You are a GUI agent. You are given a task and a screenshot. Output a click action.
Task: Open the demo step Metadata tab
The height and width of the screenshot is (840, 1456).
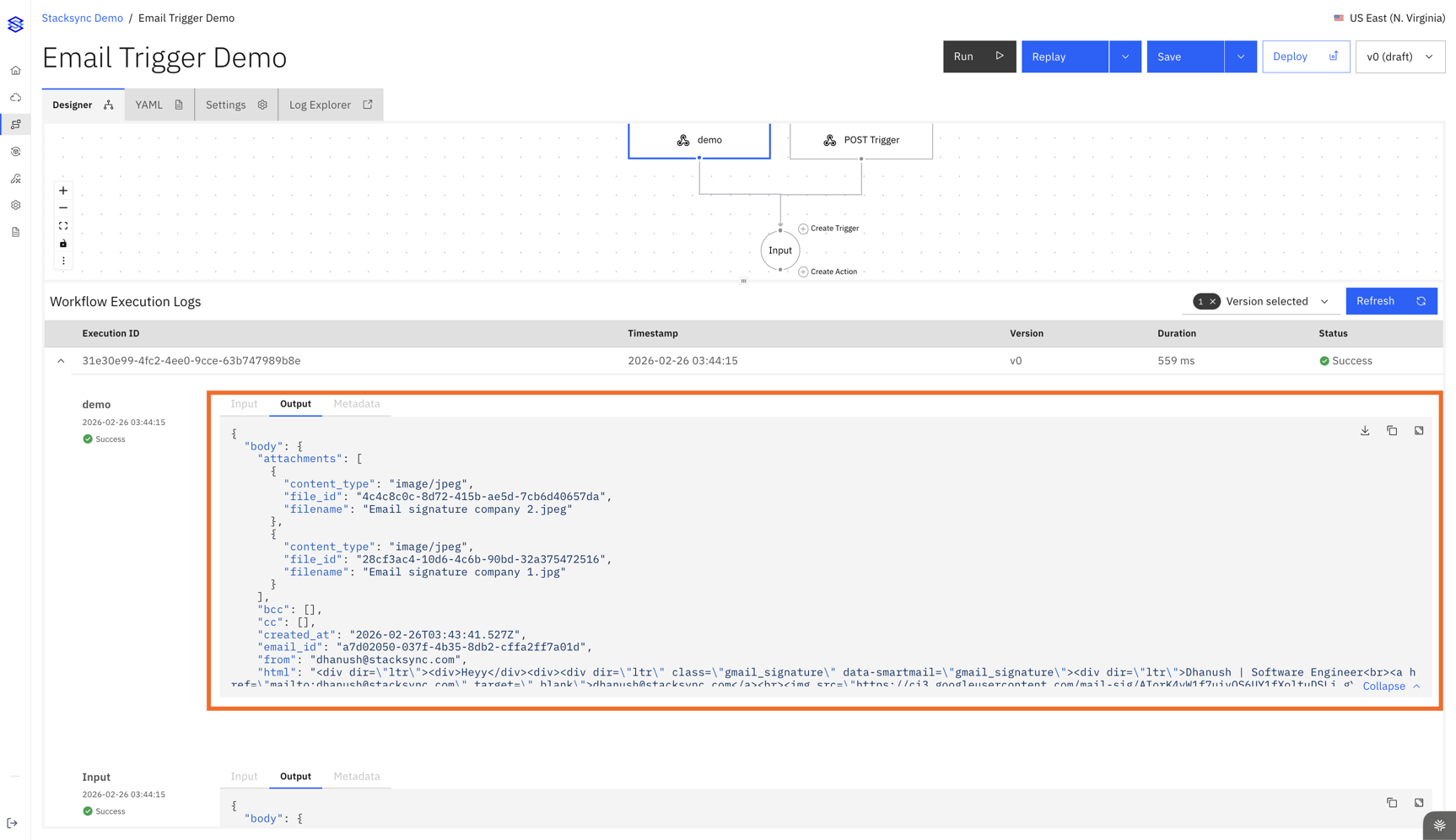tap(356, 404)
